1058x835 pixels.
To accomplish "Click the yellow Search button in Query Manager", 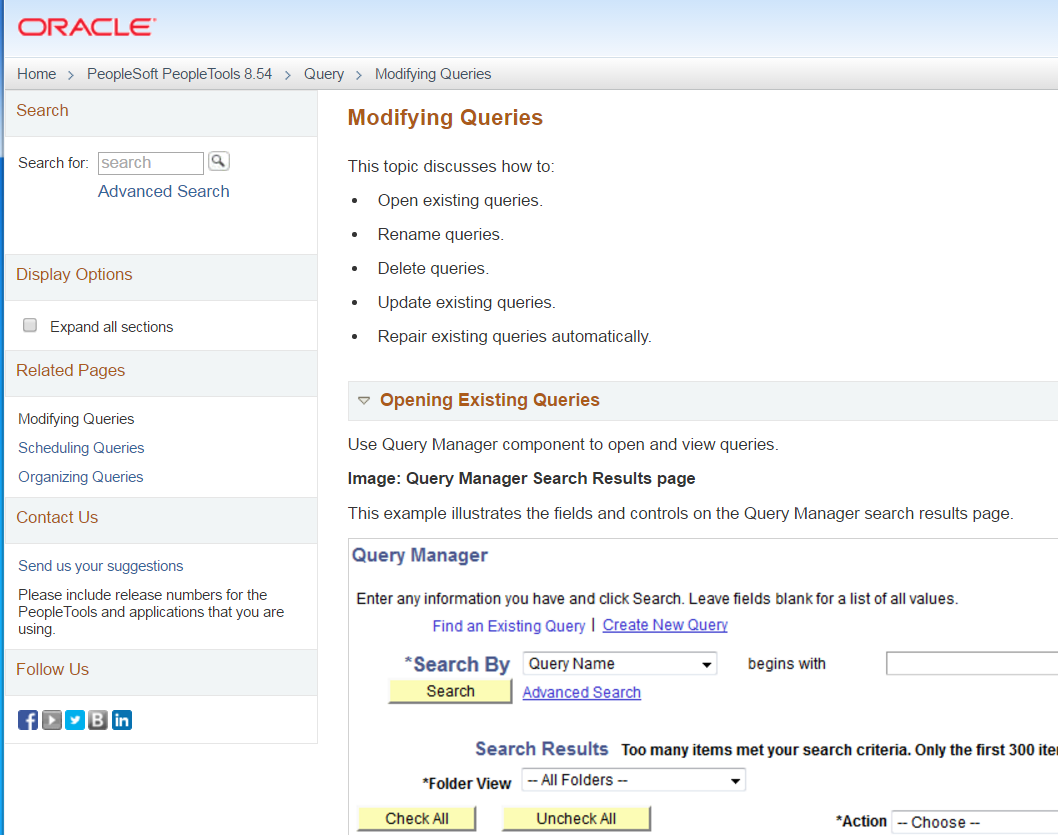I will (x=450, y=691).
